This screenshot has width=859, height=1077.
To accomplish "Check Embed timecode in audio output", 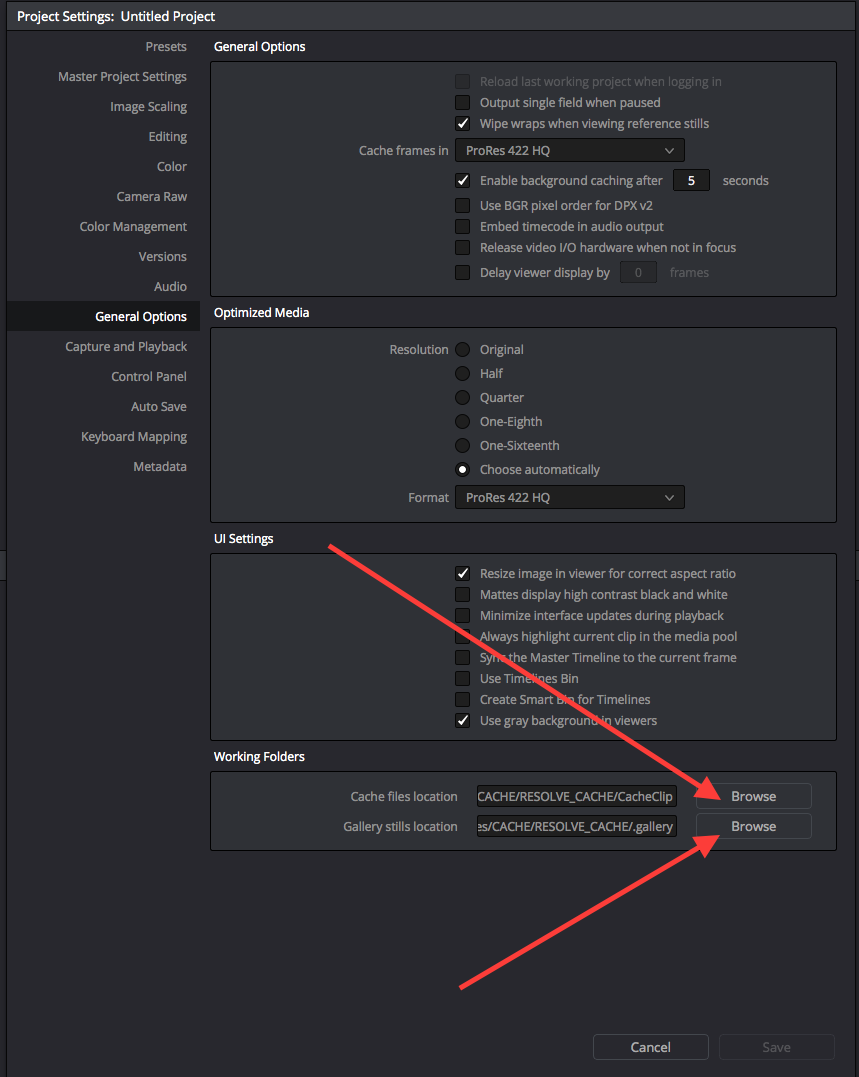I will point(463,227).
